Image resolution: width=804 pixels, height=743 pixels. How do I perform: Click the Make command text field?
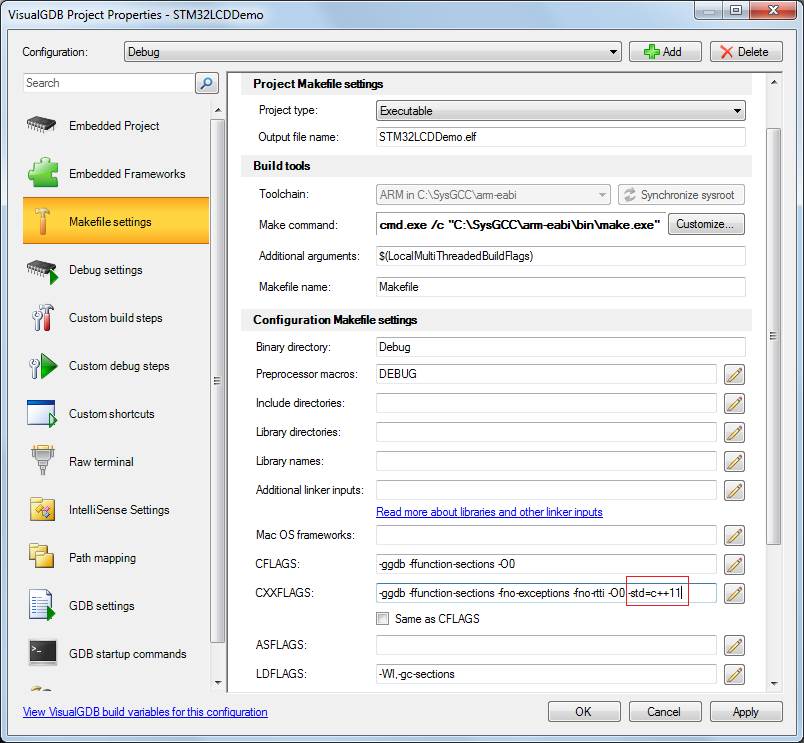click(521, 225)
